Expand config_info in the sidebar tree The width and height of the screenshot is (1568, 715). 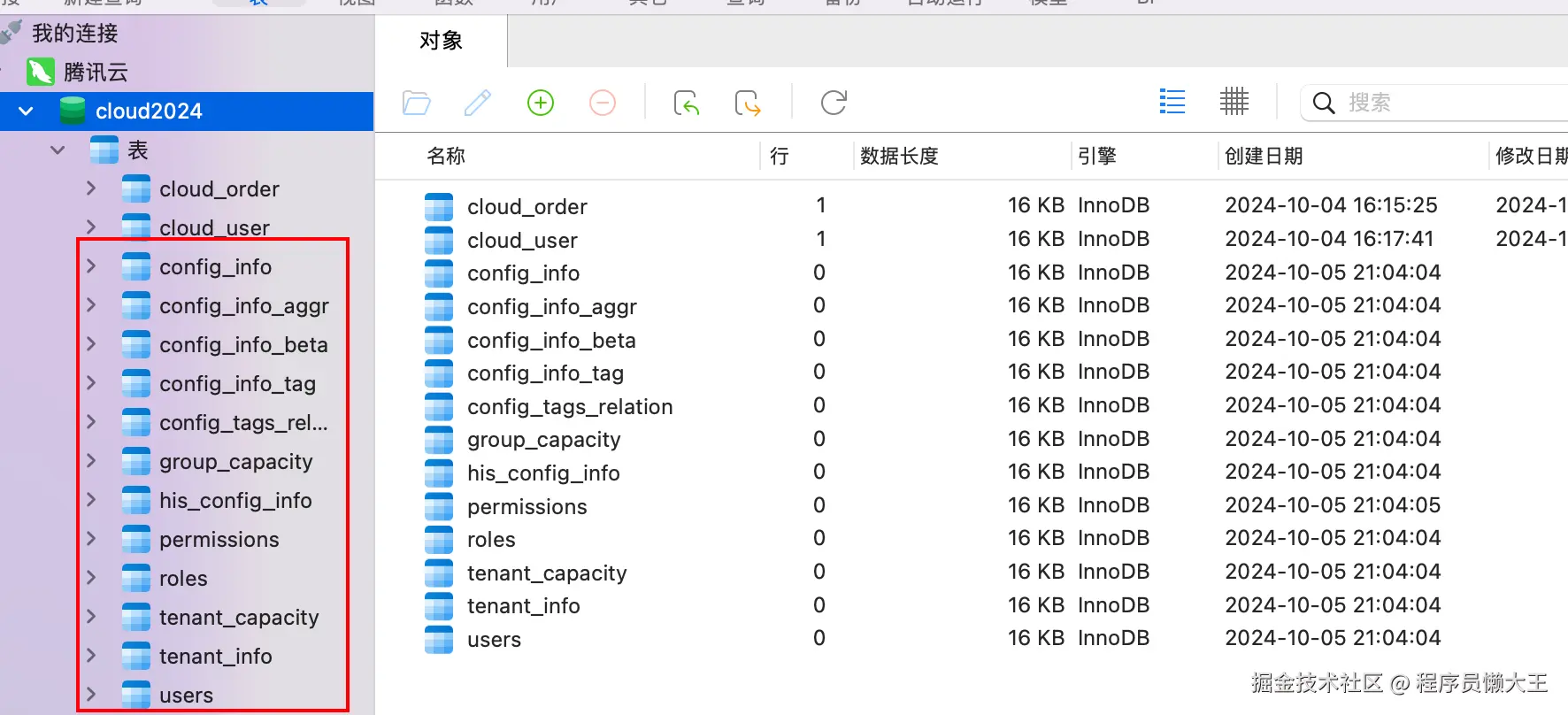[x=91, y=266]
